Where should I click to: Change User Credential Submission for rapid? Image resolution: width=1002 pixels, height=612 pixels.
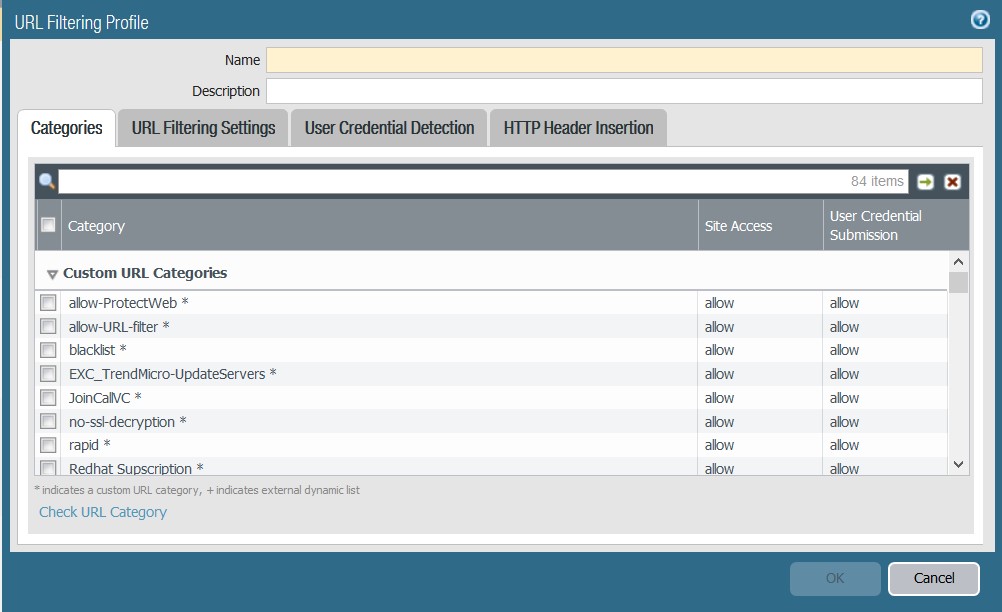coord(845,445)
